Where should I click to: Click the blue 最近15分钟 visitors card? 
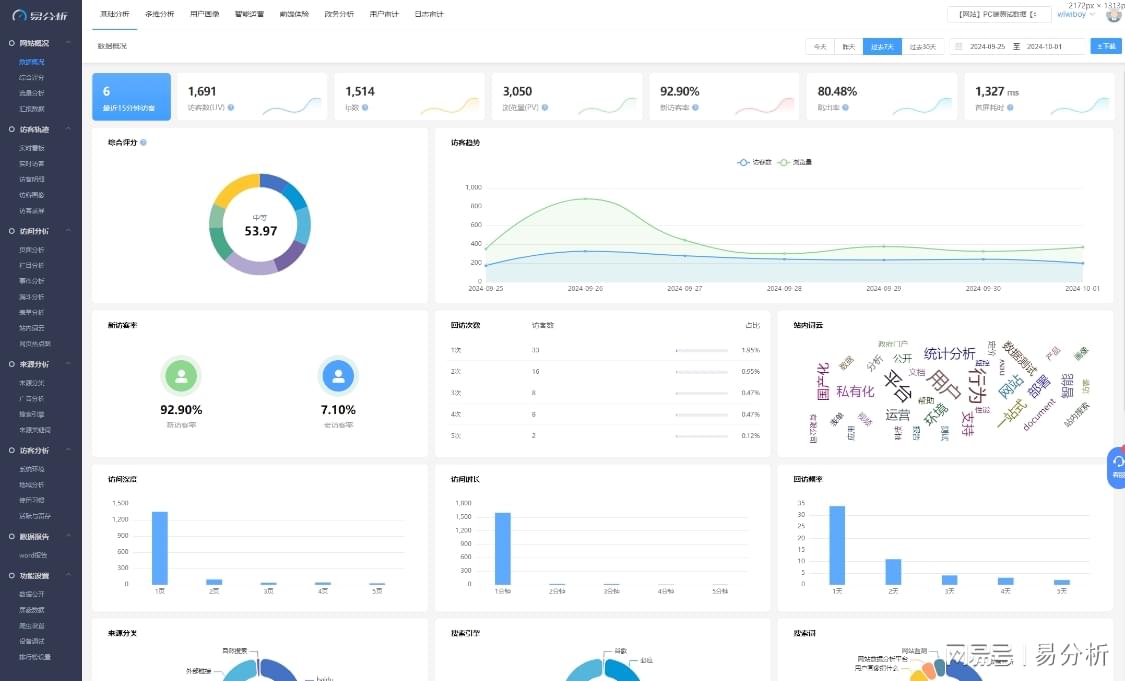(131, 97)
